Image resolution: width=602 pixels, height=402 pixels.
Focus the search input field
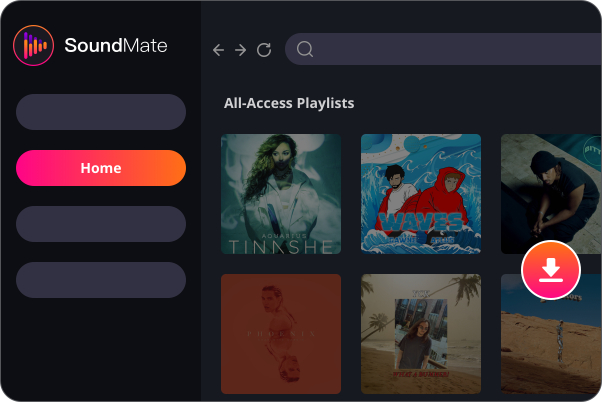450,50
